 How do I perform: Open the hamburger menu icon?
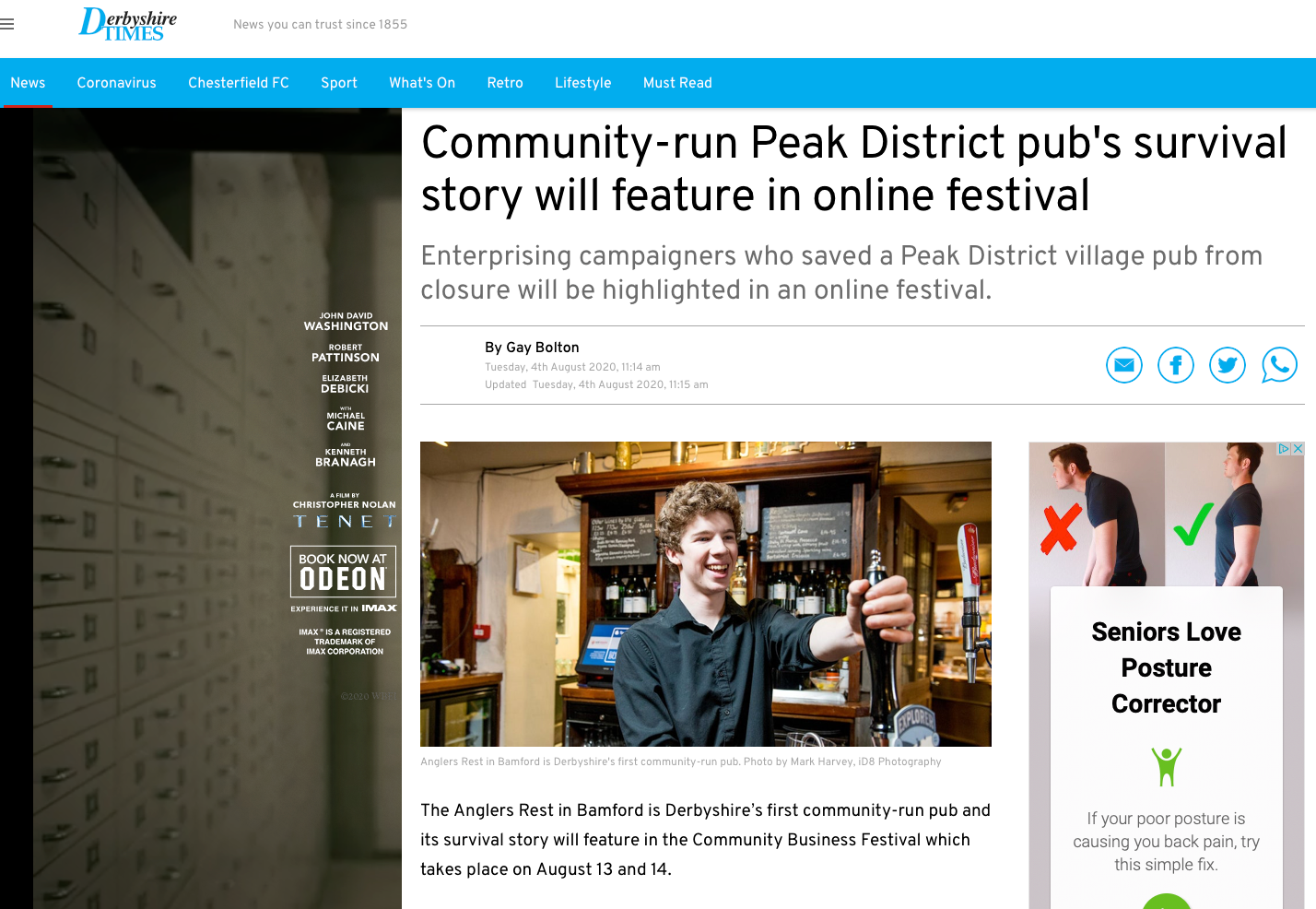tap(6, 25)
